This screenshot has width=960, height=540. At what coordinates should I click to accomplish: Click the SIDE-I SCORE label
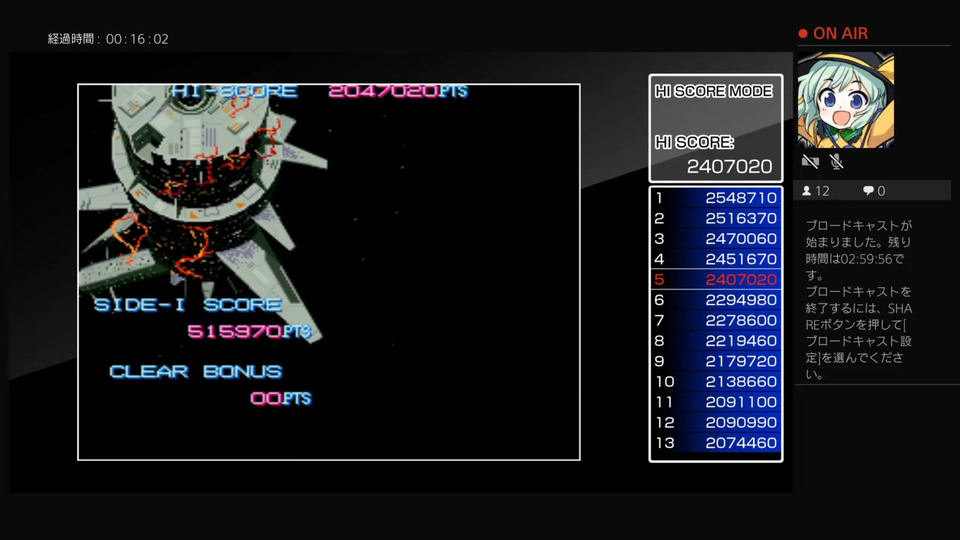188,305
